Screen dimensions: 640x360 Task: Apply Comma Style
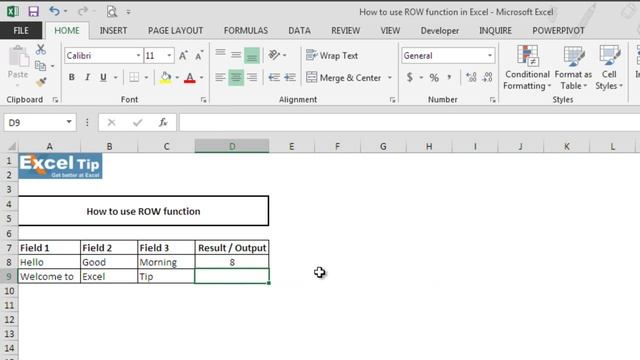click(x=449, y=77)
